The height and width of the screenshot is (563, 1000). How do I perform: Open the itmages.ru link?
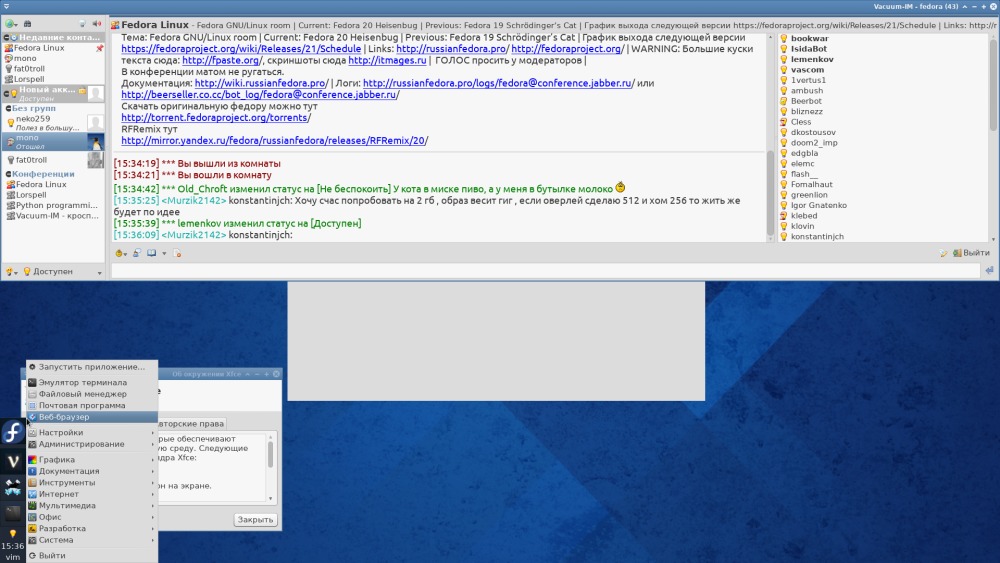(x=387, y=61)
